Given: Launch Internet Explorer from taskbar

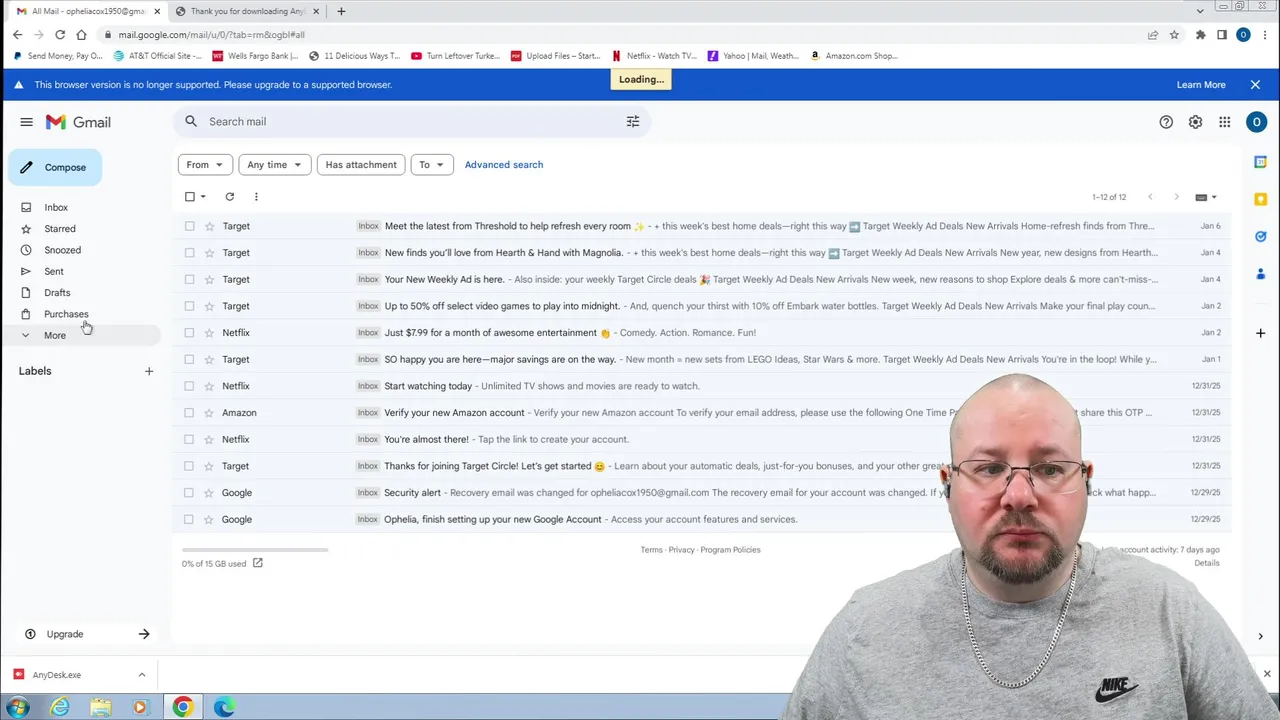Looking at the screenshot, I should click(60, 707).
